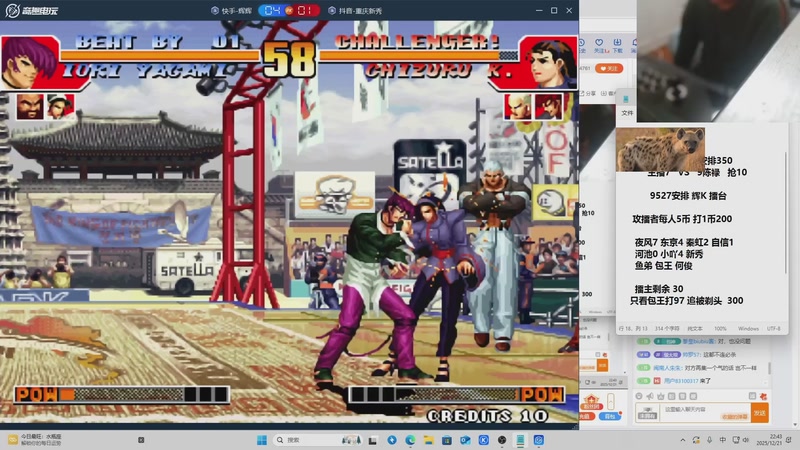The width and height of the screenshot is (800, 450).
Task: Click the chat message '对, 也没问题'
Action: [733, 341]
